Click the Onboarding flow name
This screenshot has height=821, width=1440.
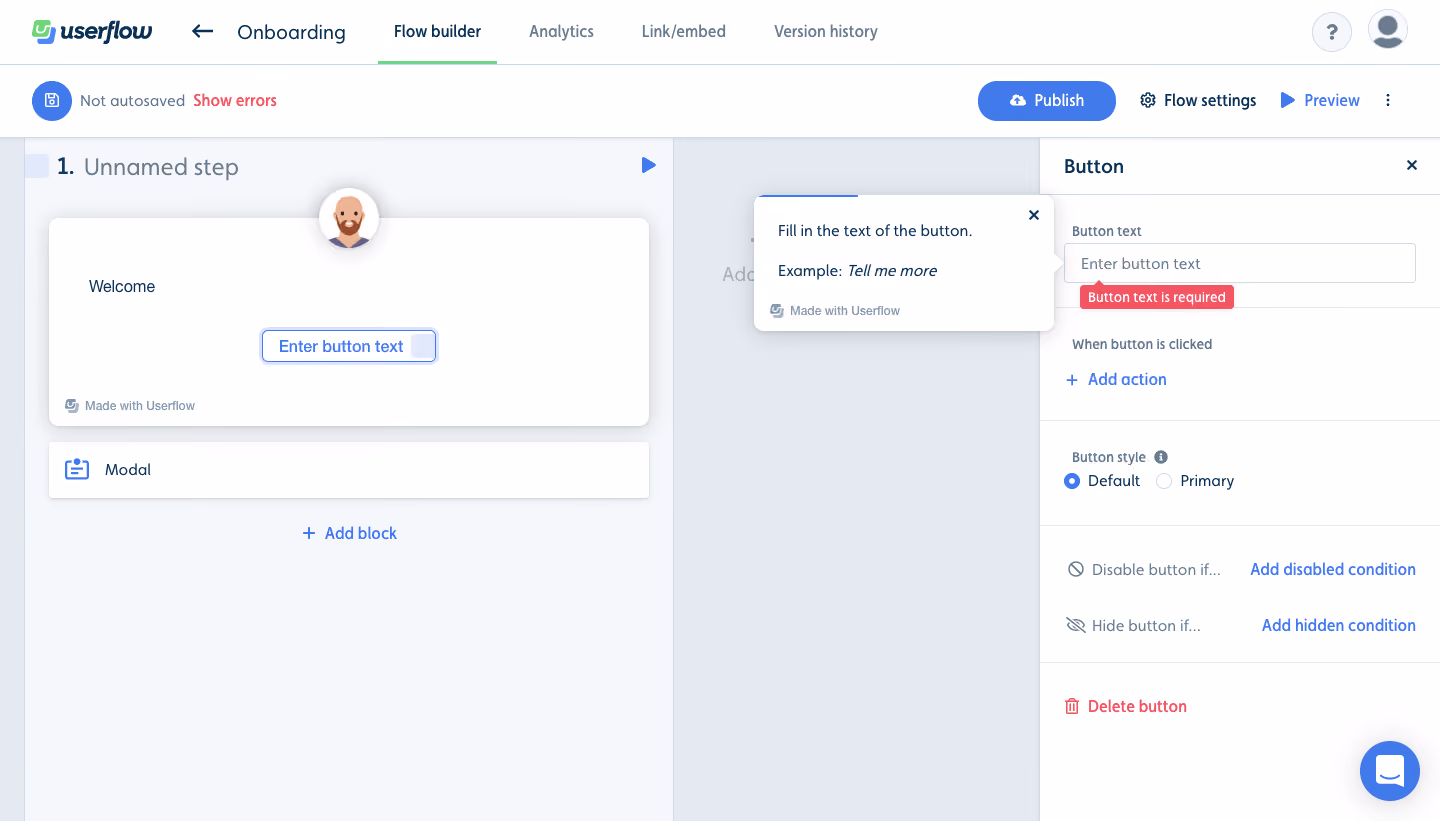pos(291,32)
